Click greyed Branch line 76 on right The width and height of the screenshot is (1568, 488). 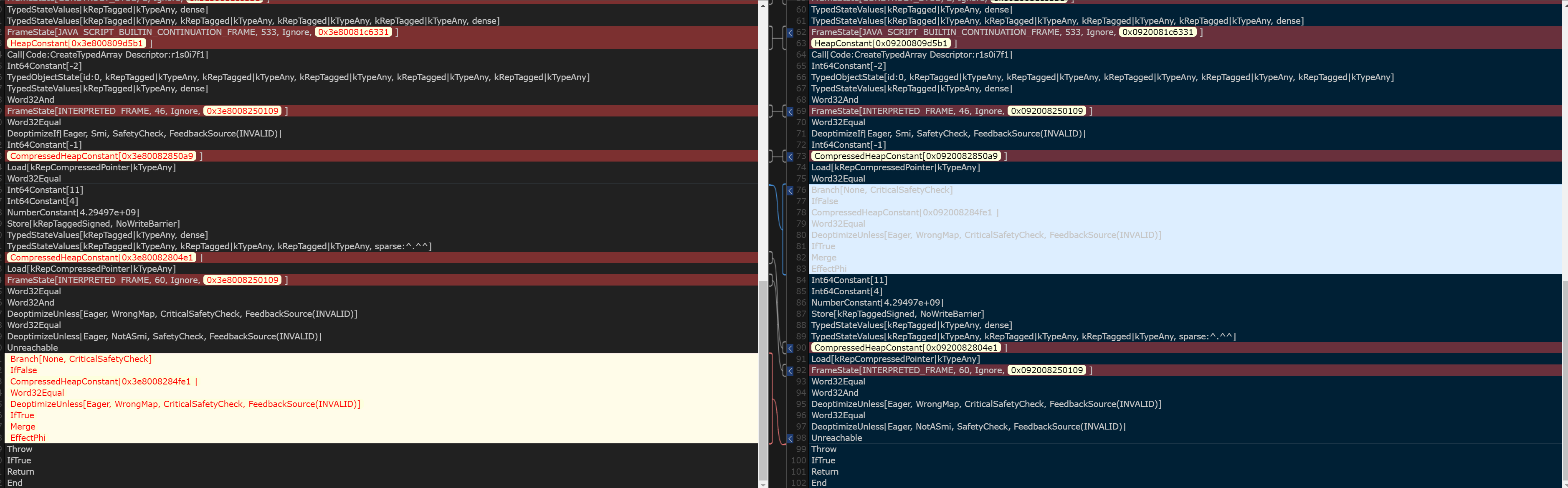(x=882, y=190)
